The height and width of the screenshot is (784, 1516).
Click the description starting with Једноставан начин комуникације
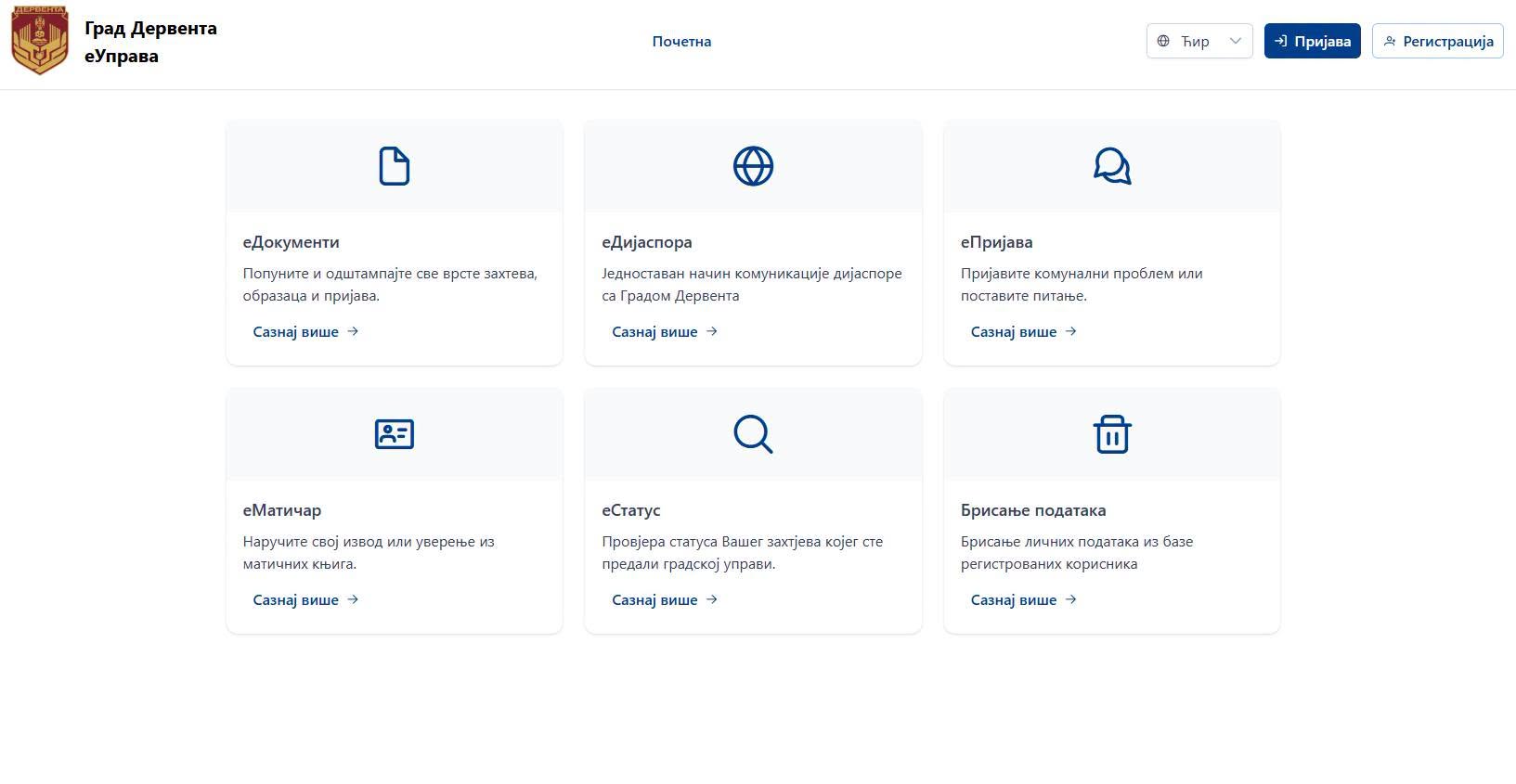[x=752, y=285]
